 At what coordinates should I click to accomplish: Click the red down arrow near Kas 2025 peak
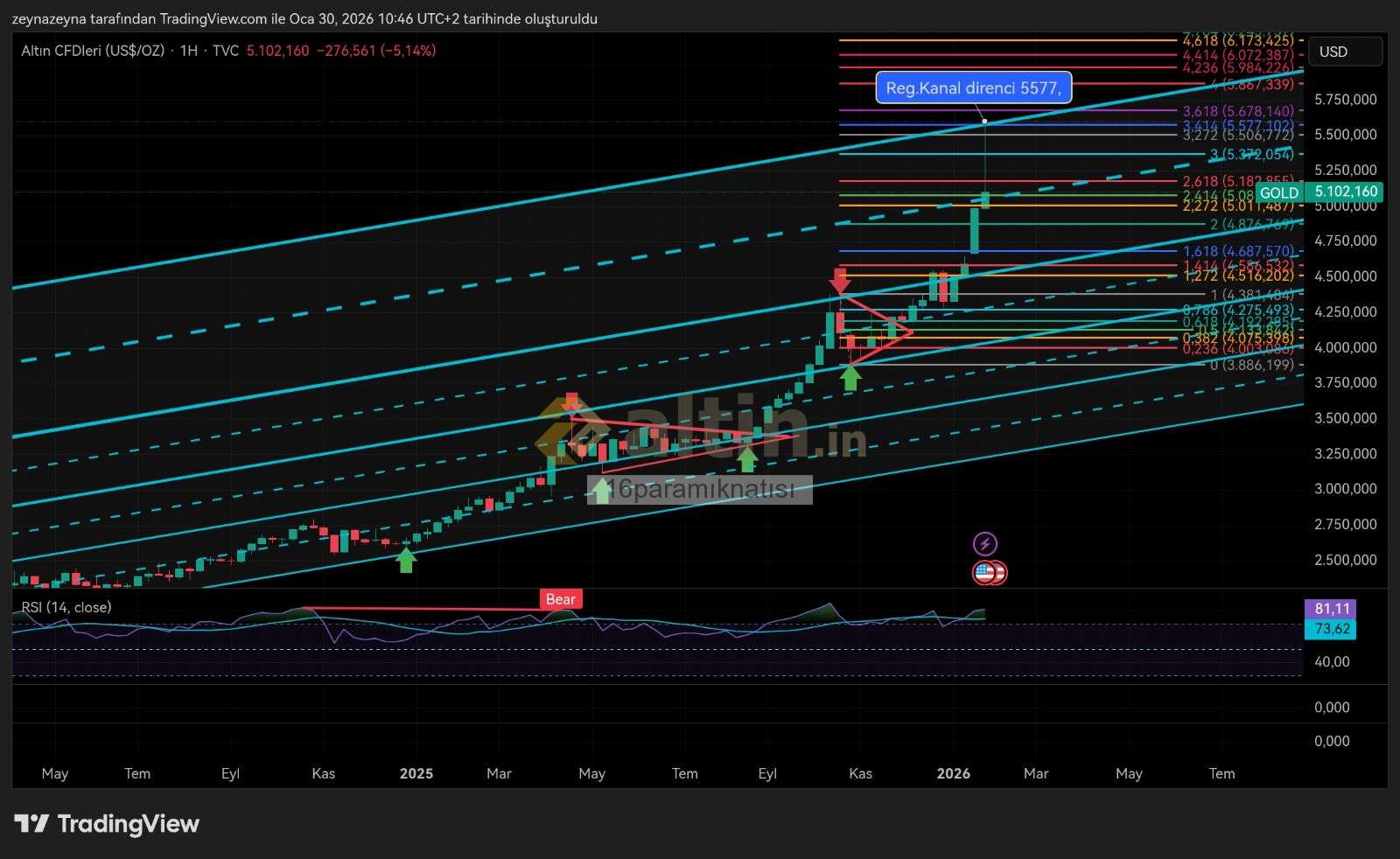840,281
